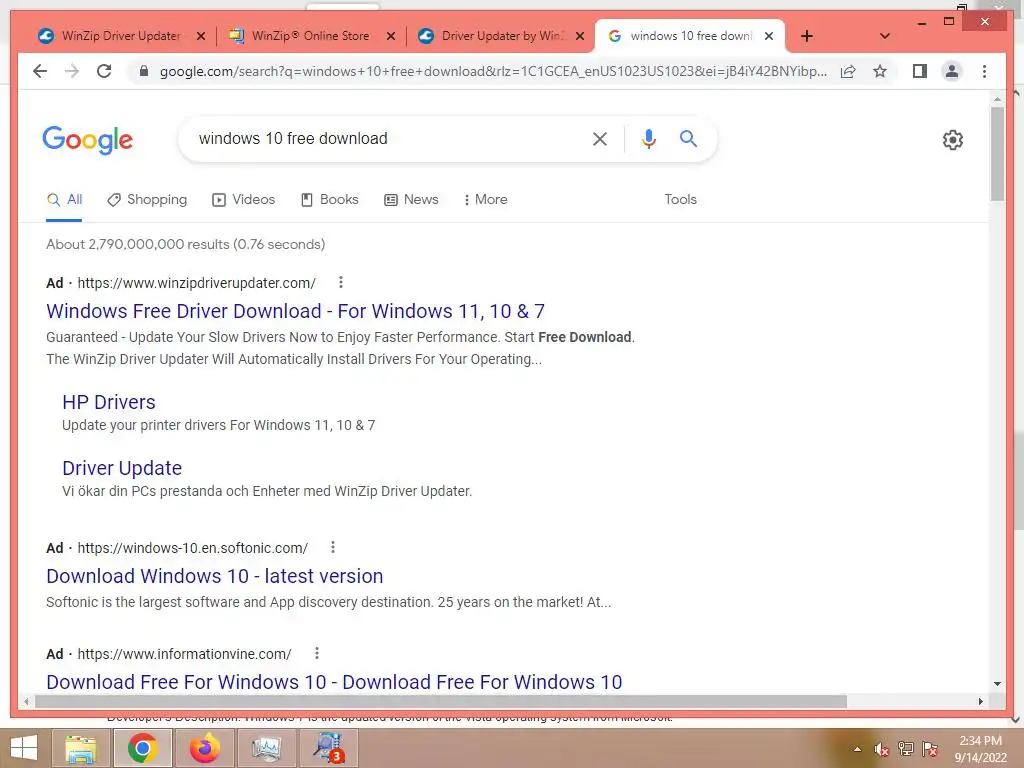Open Chrome's three-dot menu
The height and width of the screenshot is (768, 1024).
[984, 71]
